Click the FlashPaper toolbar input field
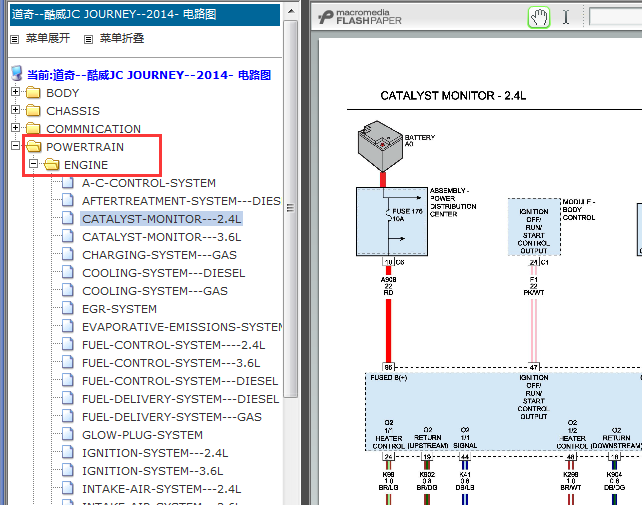Viewport: 642px width, 505px height. [x=615, y=17]
